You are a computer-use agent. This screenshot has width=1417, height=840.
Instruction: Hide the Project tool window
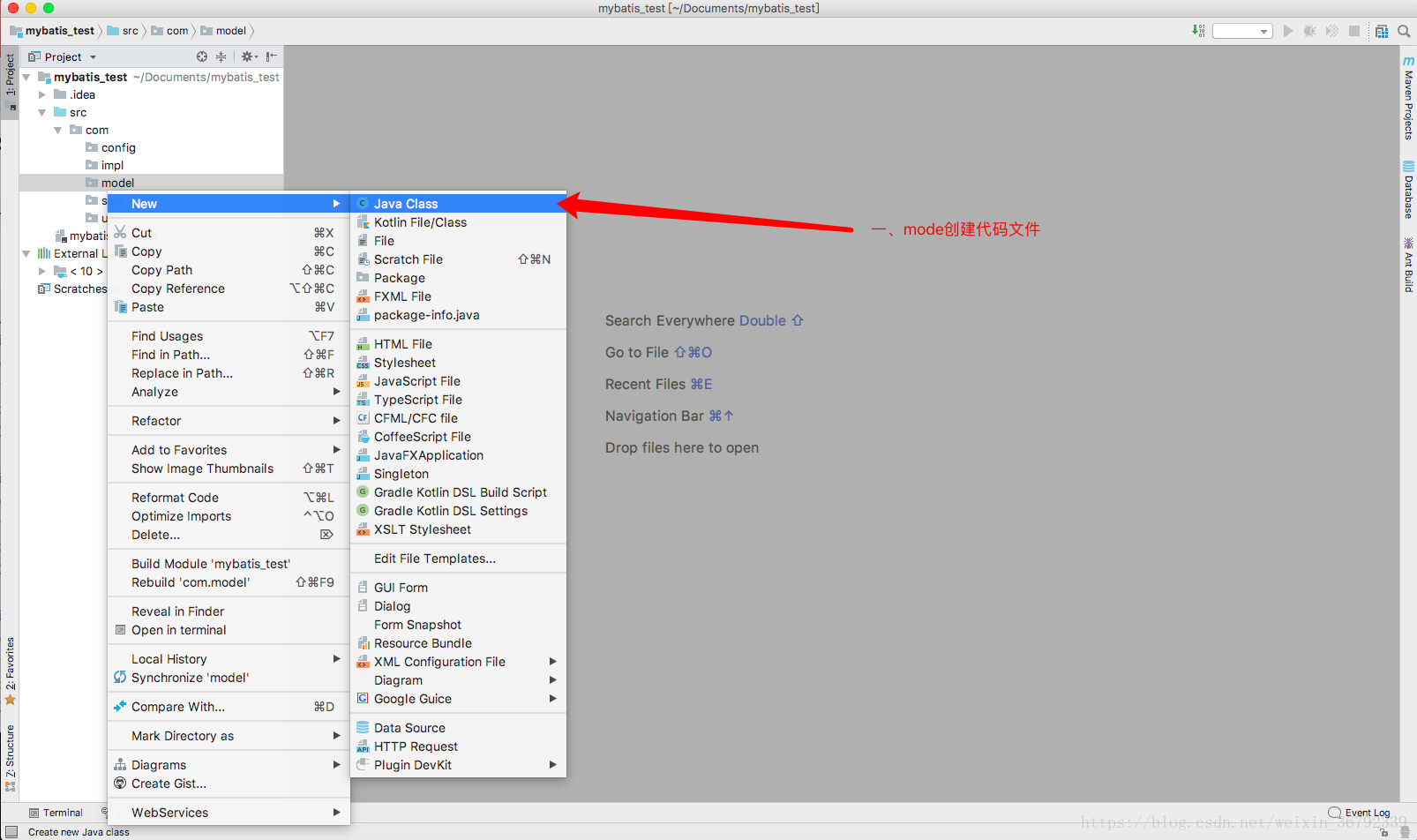(271, 56)
